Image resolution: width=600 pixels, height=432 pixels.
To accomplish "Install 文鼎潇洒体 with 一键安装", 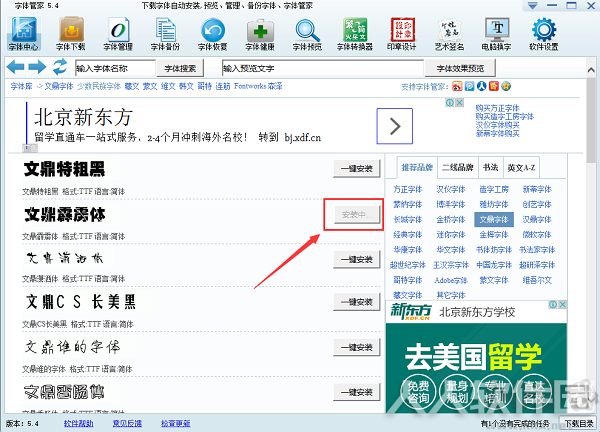I will 357,259.
